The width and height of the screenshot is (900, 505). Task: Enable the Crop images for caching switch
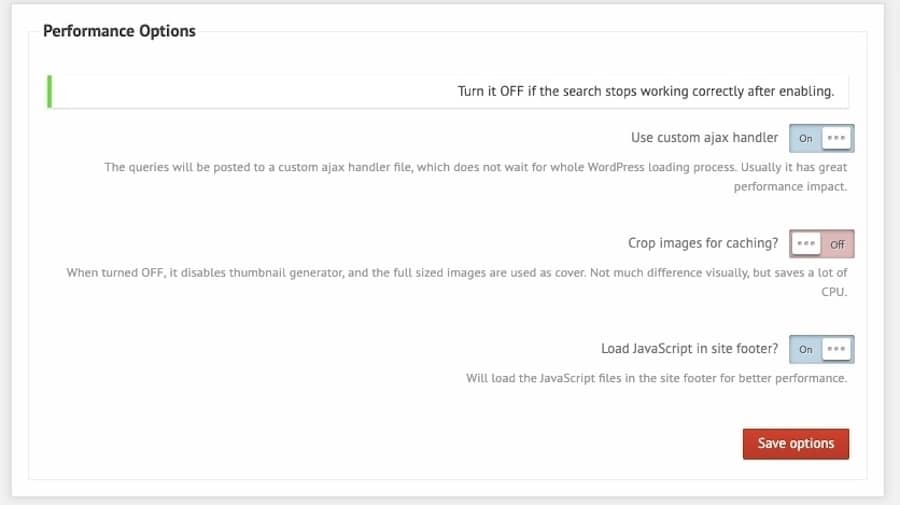click(x=821, y=244)
